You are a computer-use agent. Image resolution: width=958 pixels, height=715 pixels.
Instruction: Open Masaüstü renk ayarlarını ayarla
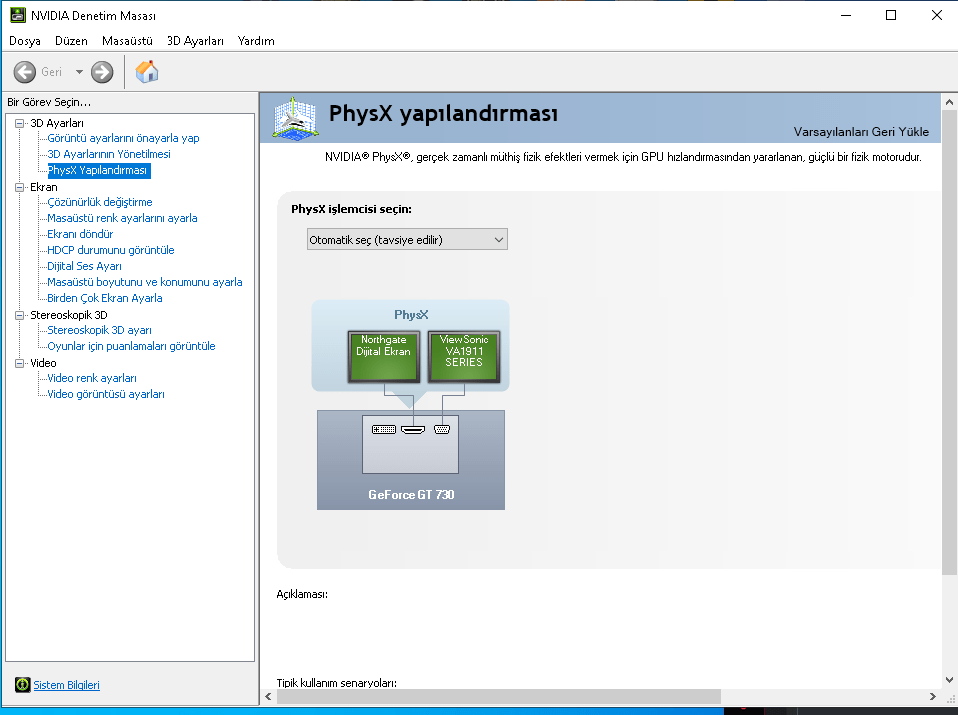coord(122,218)
